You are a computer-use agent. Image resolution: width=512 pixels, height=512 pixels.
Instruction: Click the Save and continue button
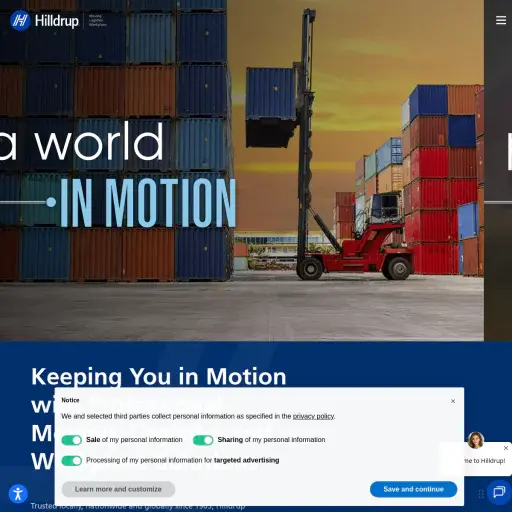413,489
